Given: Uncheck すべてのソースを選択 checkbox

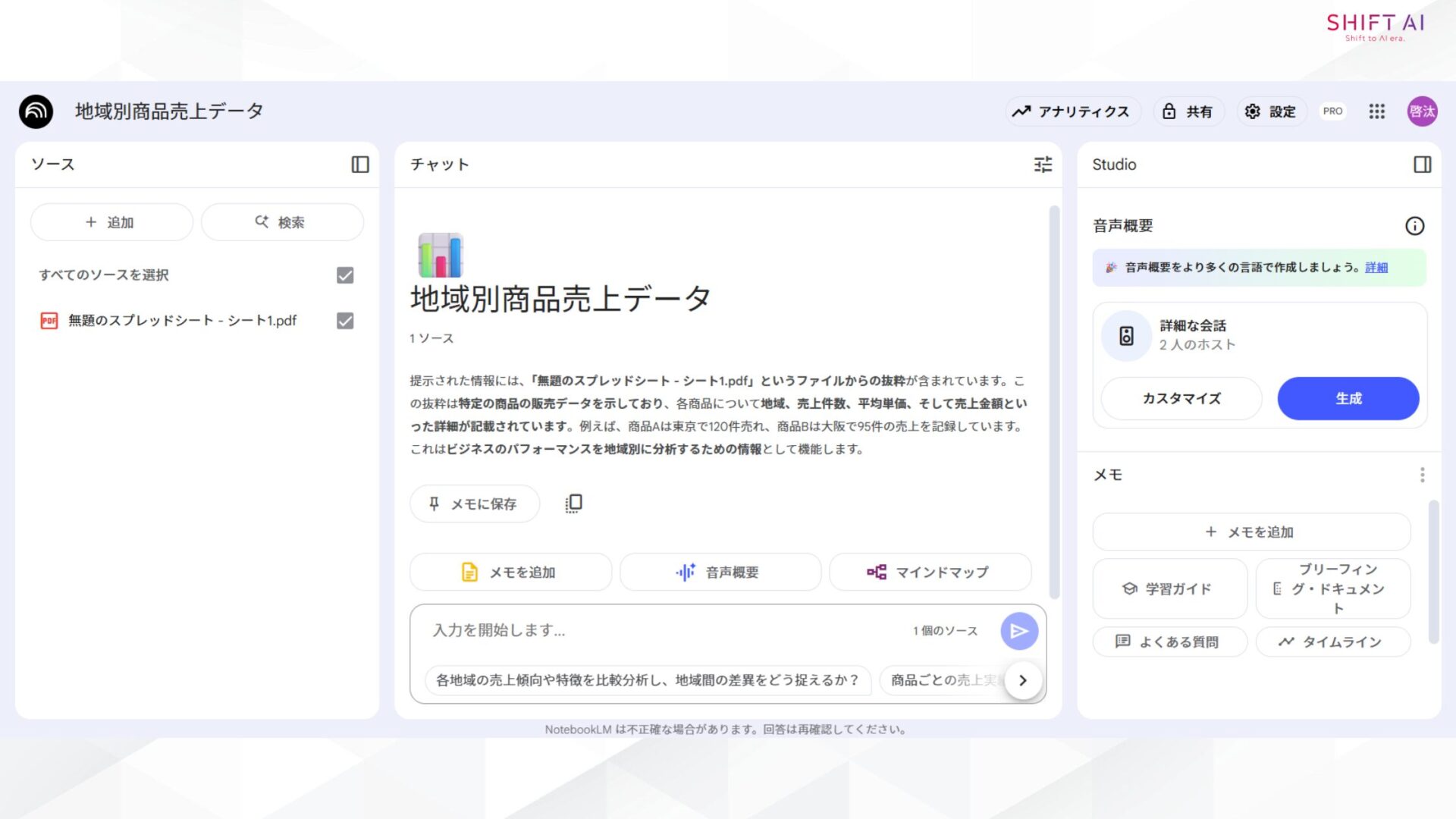Looking at the screenshot, I should coord(344,275).
